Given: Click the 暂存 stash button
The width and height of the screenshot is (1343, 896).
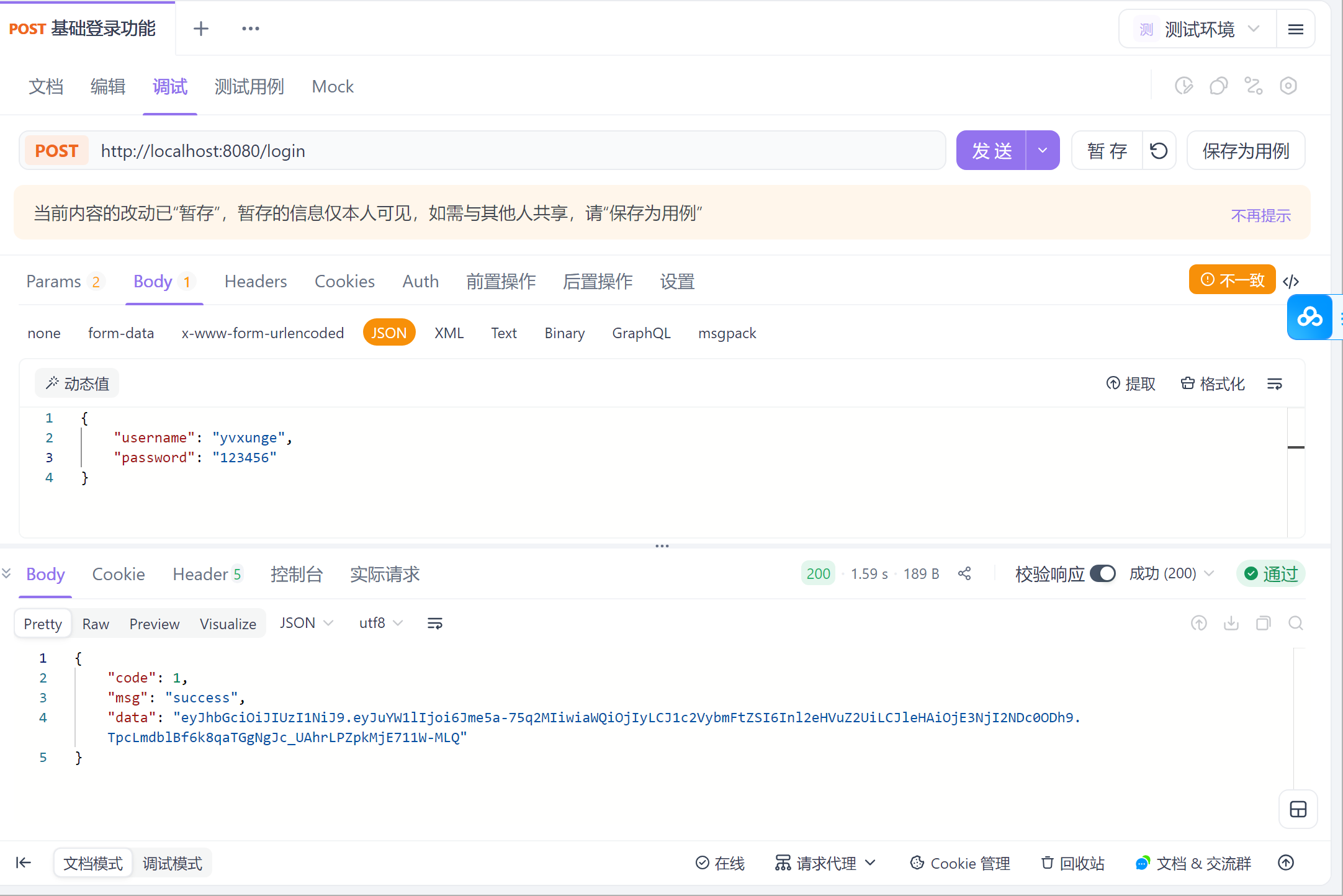Looking at the screenshot, I should click(1107, 151).
